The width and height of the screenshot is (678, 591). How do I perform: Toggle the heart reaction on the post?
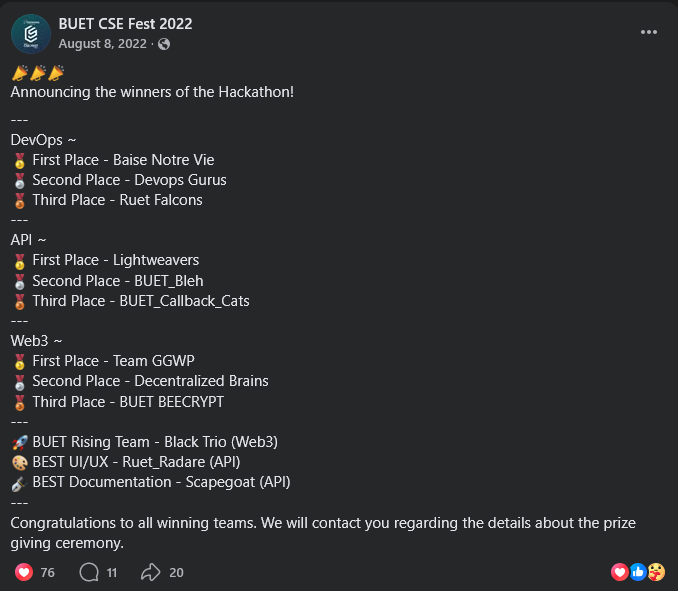(24, 572)
